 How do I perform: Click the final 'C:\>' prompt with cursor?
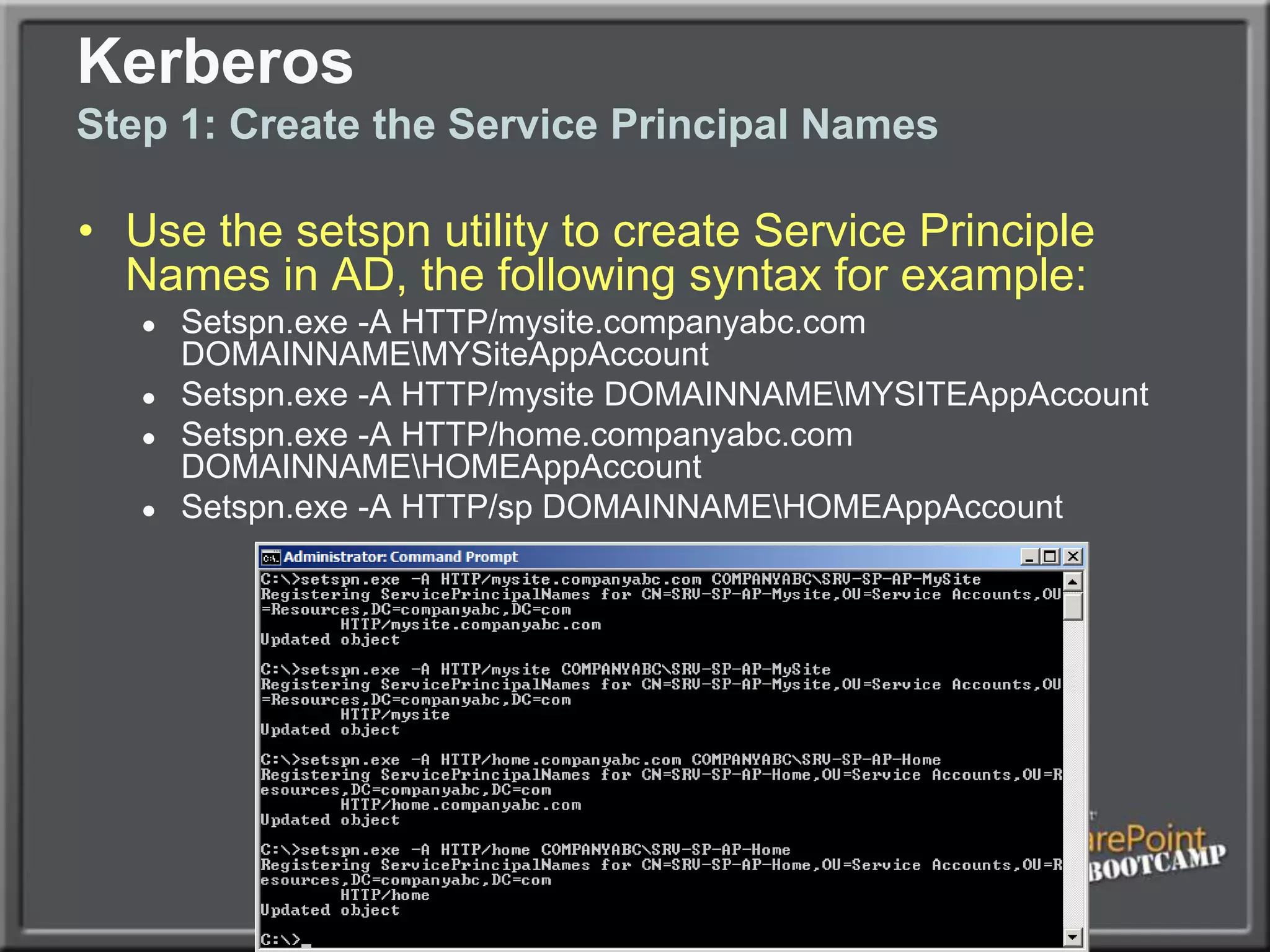point(285,940)
